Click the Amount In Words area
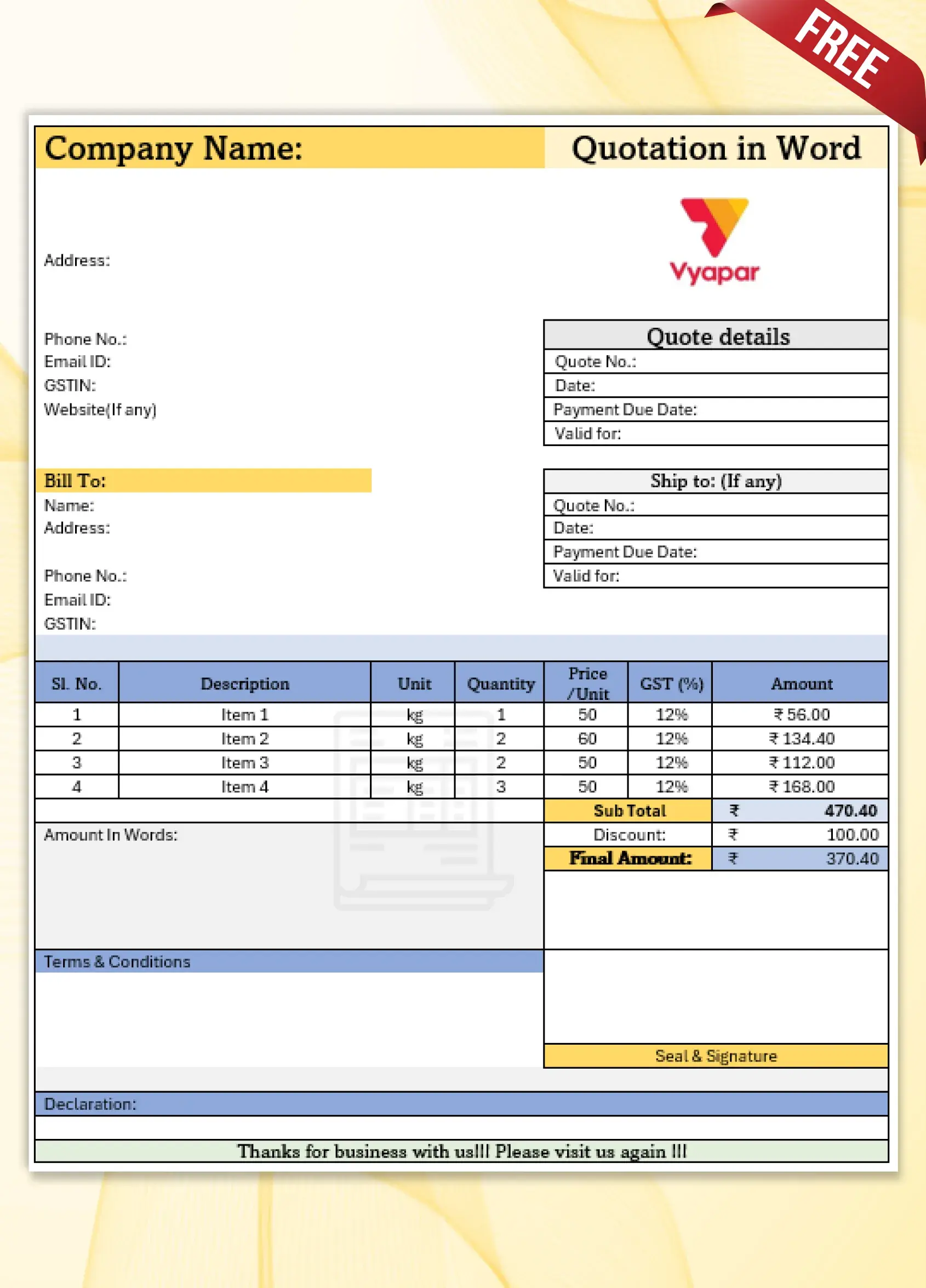The width and height of the screenshot is (926, 1288). pos(288,885)
